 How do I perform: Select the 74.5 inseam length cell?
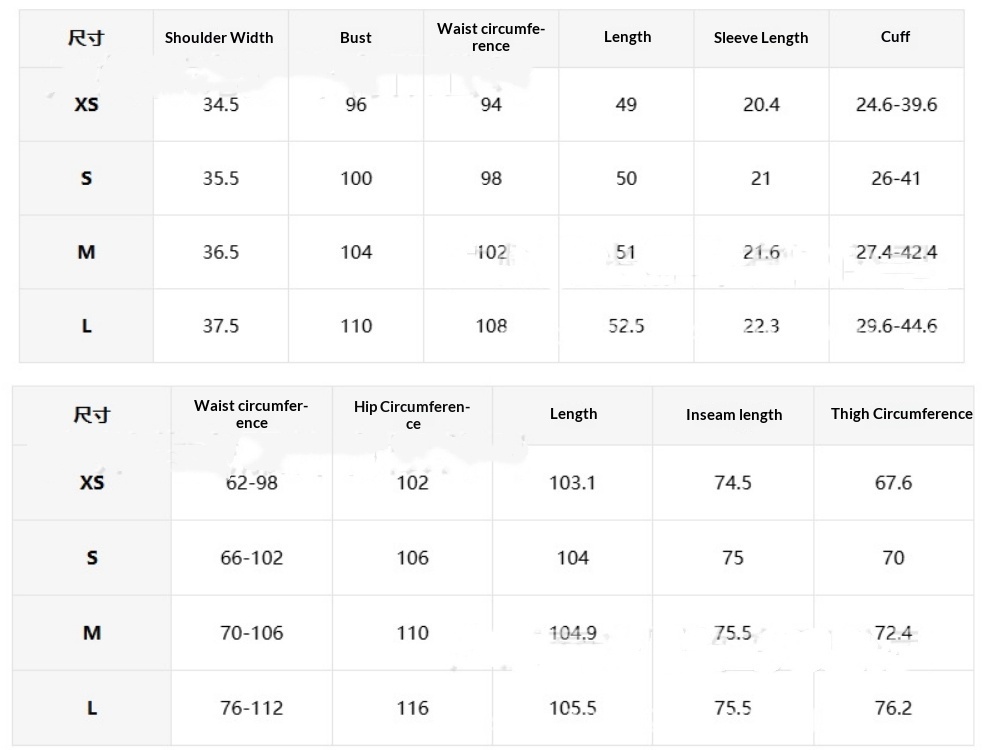point(733,483)
